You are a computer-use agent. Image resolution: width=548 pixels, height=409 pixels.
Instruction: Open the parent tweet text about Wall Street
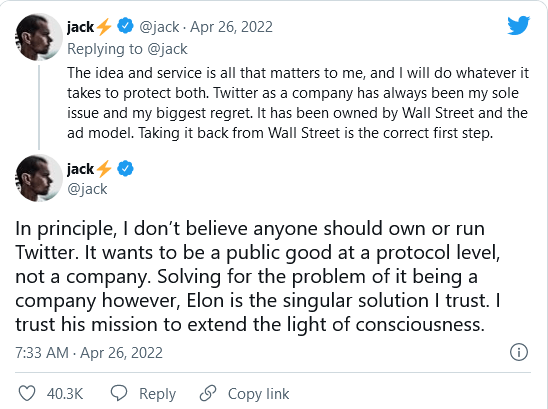[298, 103]
